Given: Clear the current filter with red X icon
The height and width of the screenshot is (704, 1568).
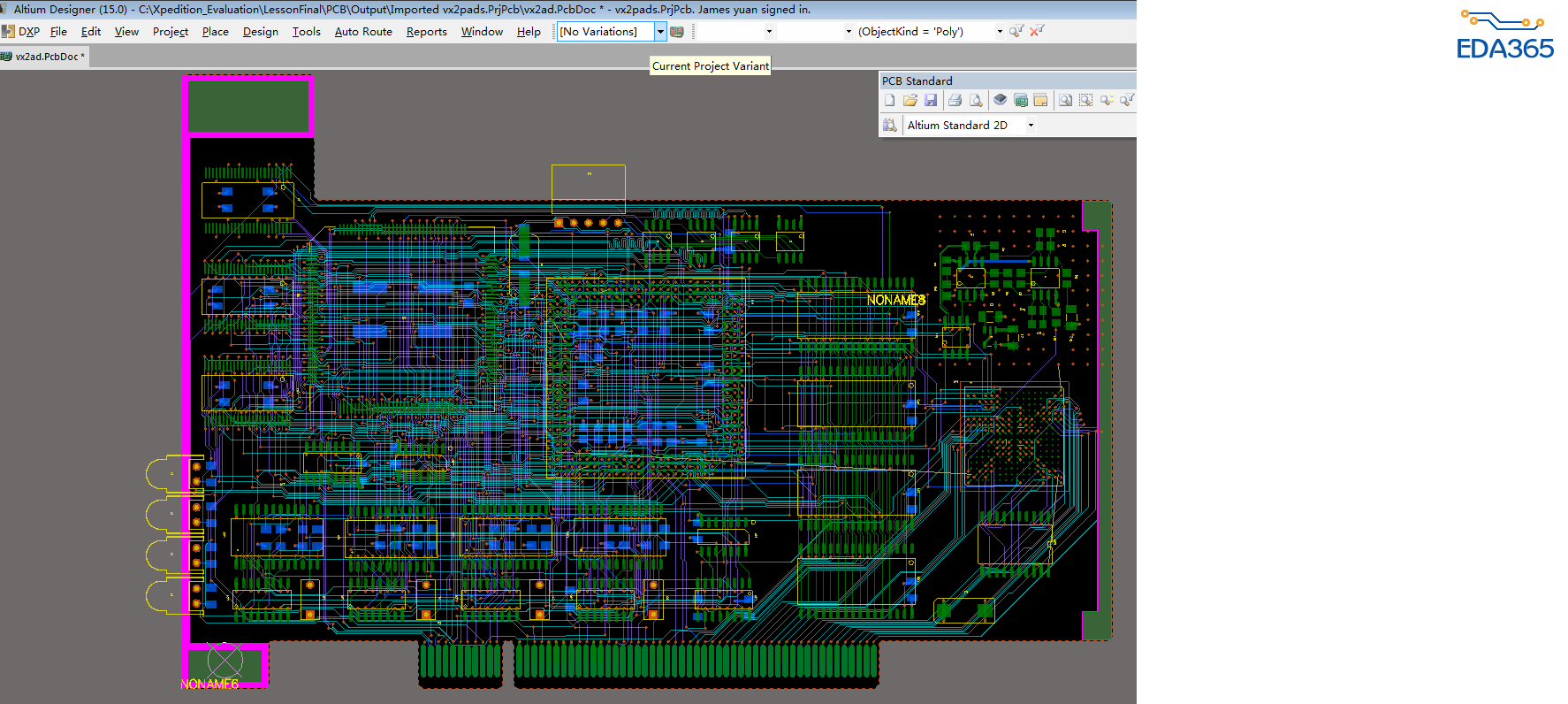Looking at the screenshot, I should coord(1037,31).
